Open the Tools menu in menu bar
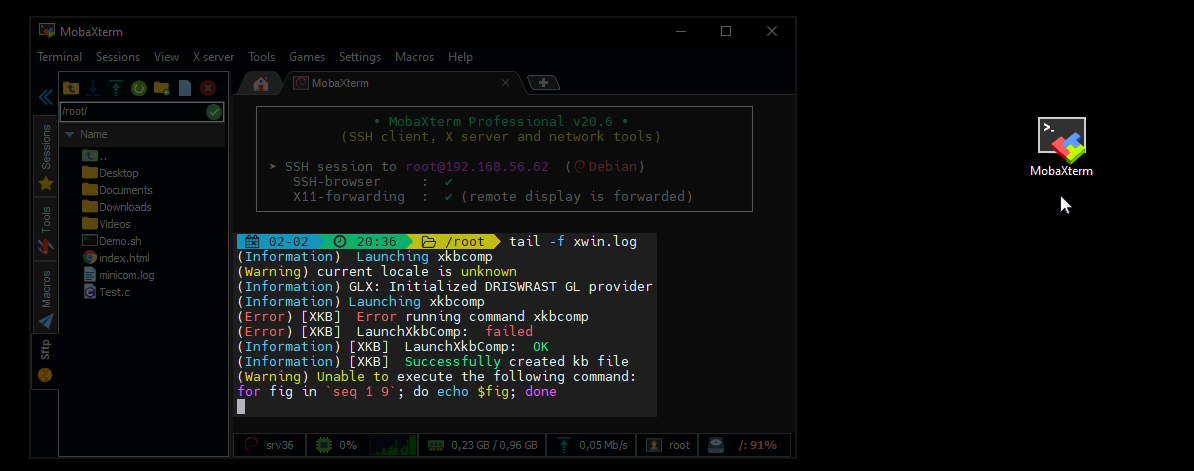The height and width of the screenshot is (471, 1194). [x=261, y=57]
